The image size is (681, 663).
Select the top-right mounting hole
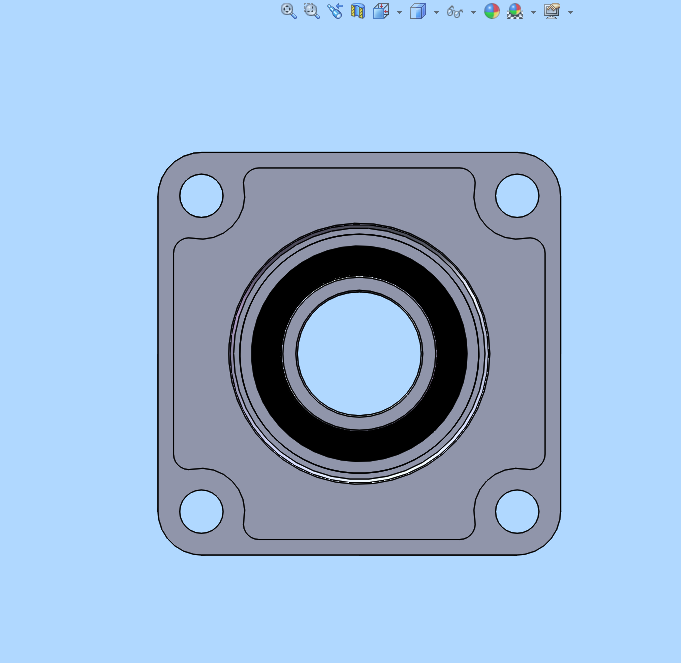pyautogui.click(x=517, y=196)
